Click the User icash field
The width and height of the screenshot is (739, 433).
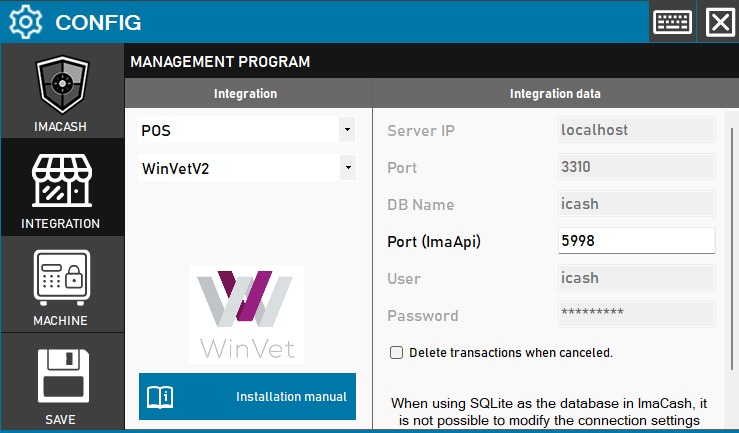click(636, 278)
